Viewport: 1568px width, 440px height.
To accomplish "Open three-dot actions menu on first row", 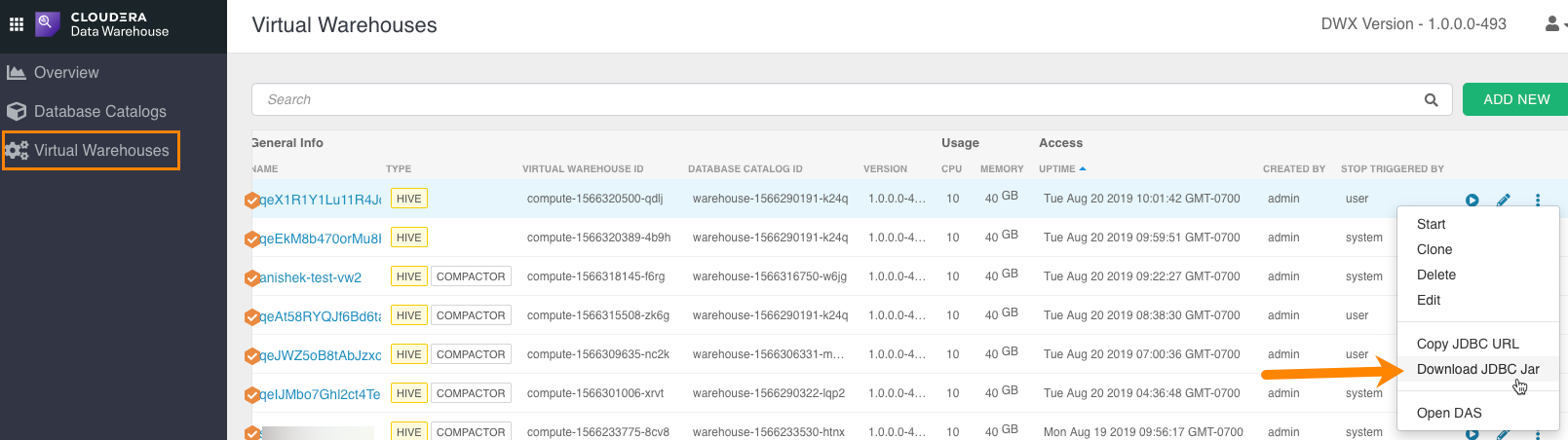I will point(1538,200).
